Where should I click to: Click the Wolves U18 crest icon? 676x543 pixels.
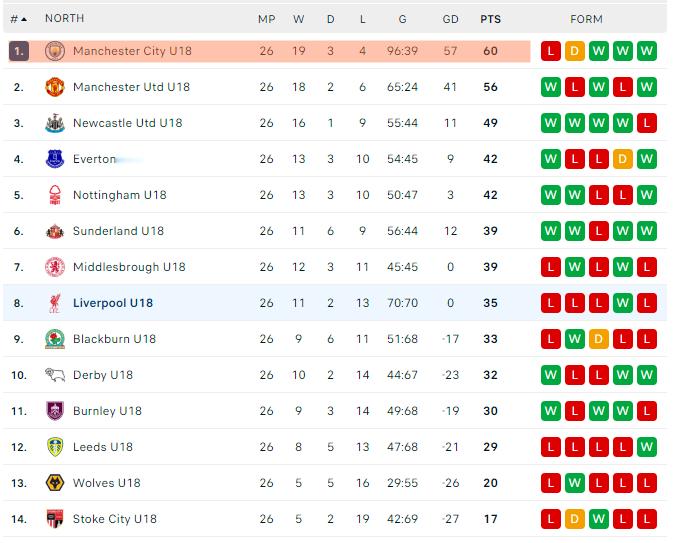point(55,483)
